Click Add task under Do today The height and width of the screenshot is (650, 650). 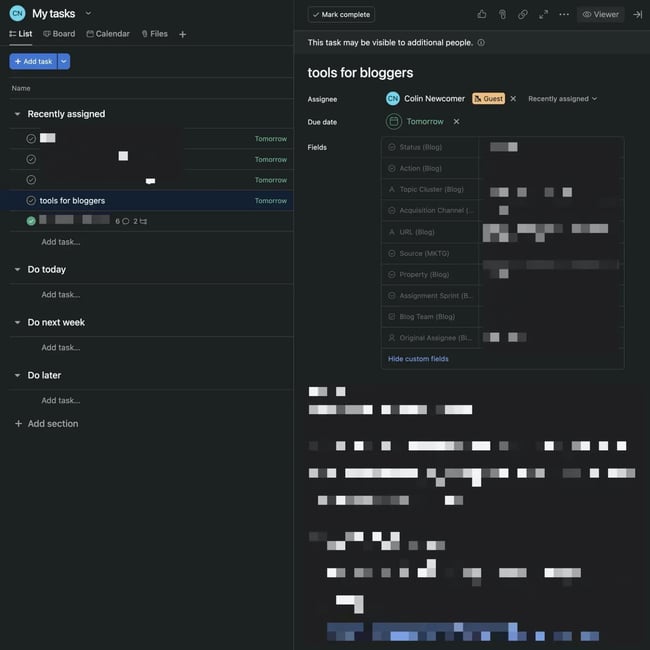(x=61, y=295)
